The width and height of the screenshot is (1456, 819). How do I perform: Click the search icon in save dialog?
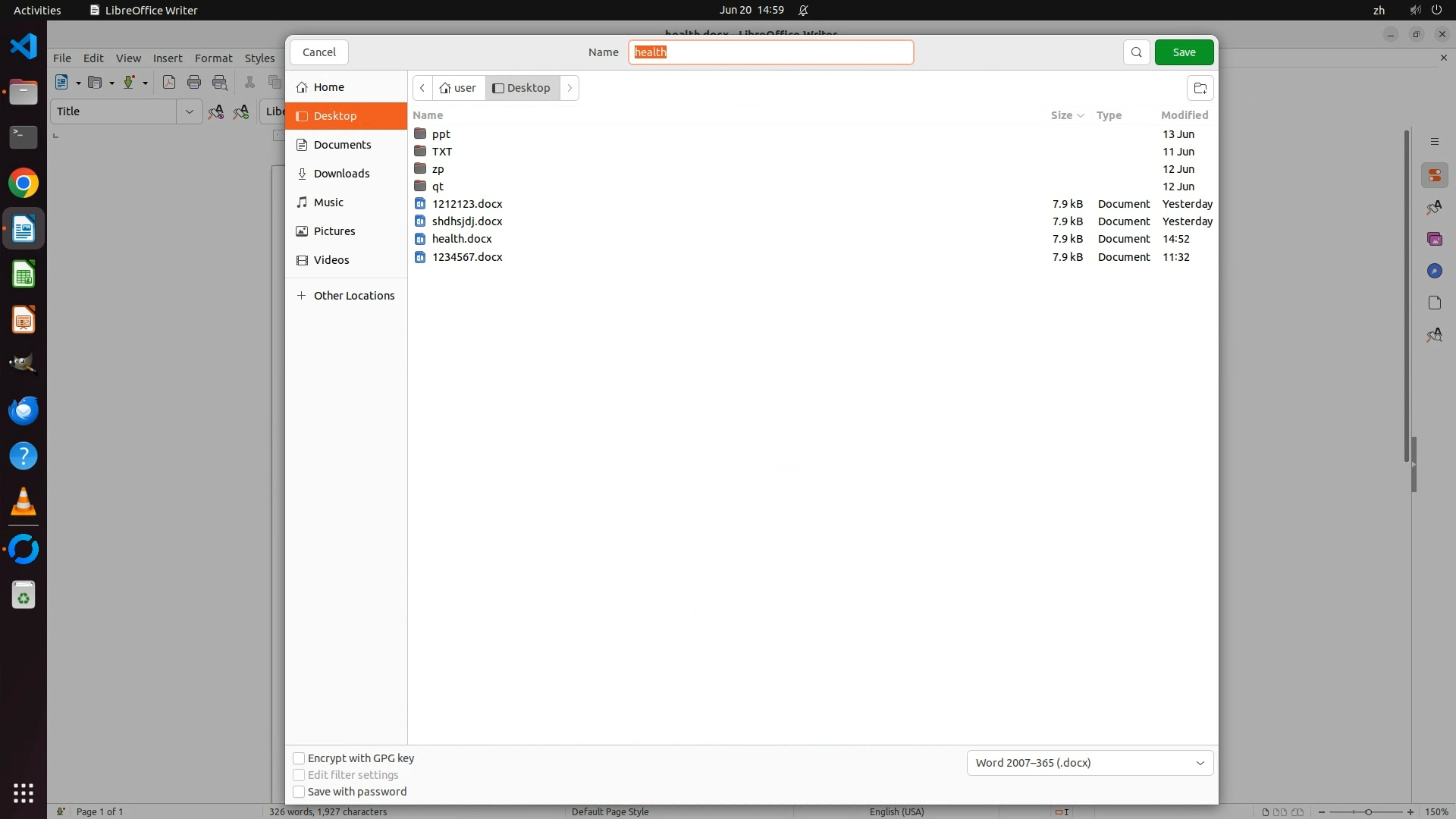1136,52
